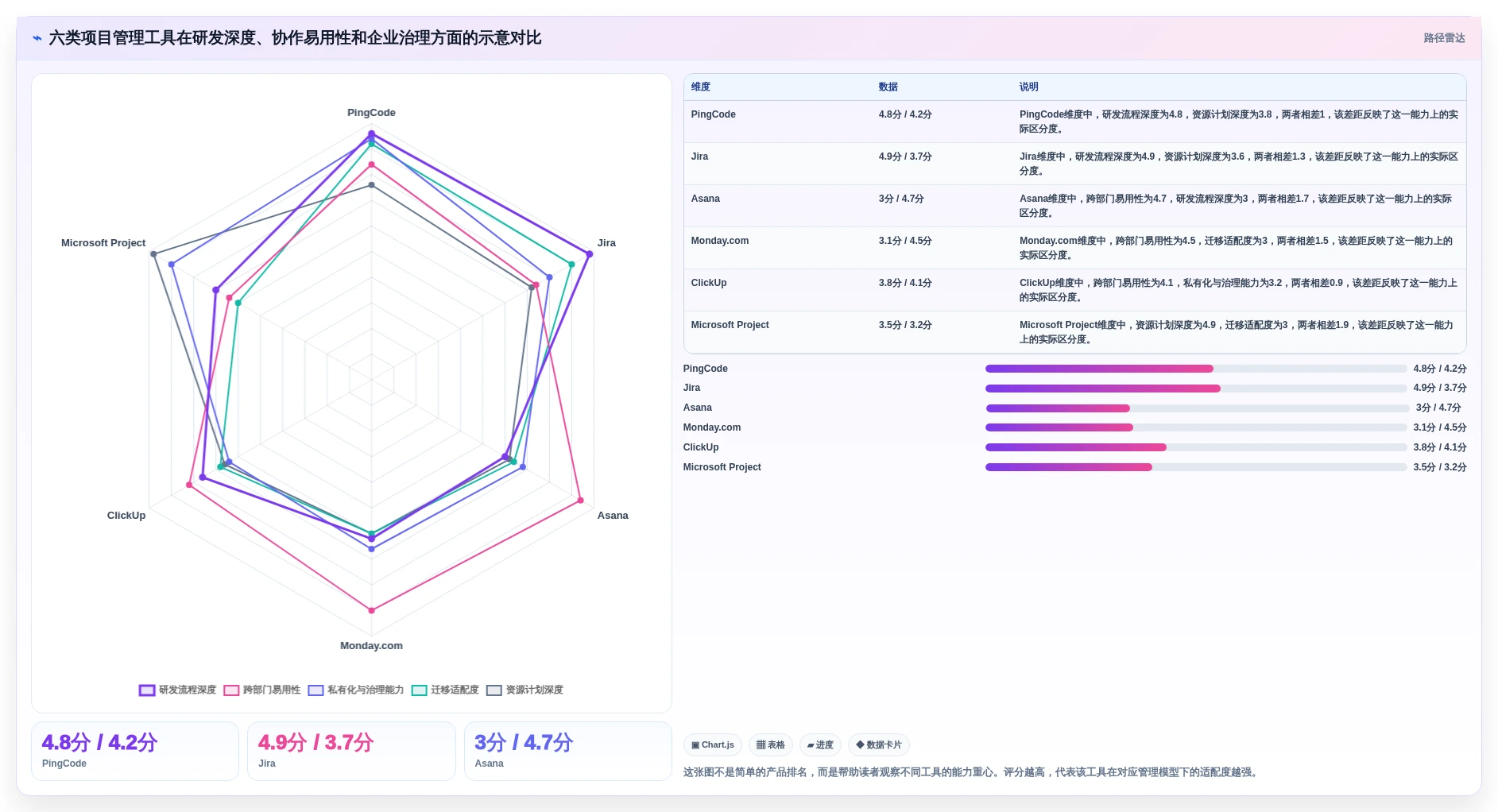Select the 说明 column header
Image resolution: width=1498 pixels, height=812 pixels.
[1029, 87]
